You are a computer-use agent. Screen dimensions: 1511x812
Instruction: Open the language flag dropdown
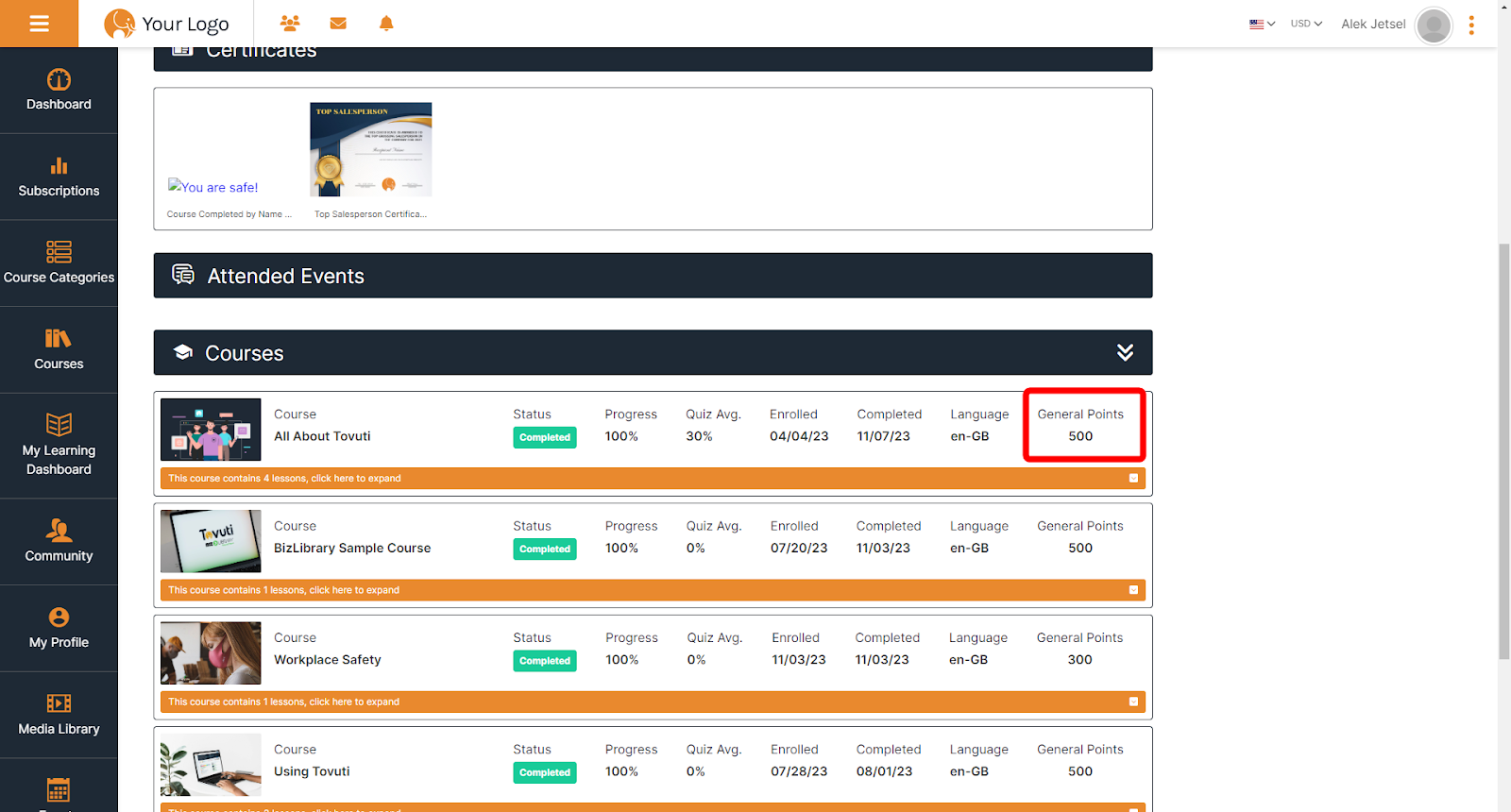[1262, 24]
